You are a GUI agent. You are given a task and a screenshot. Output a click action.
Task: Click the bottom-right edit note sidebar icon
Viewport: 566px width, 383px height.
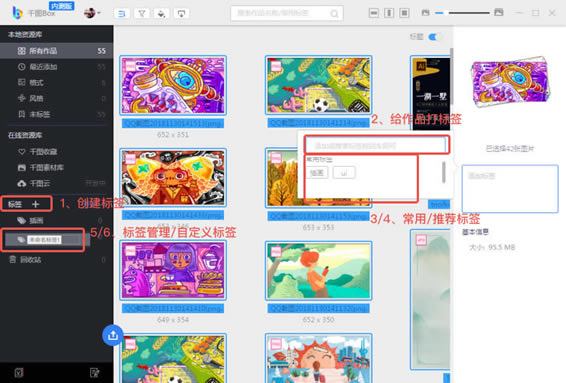click(x=95, y=373)
